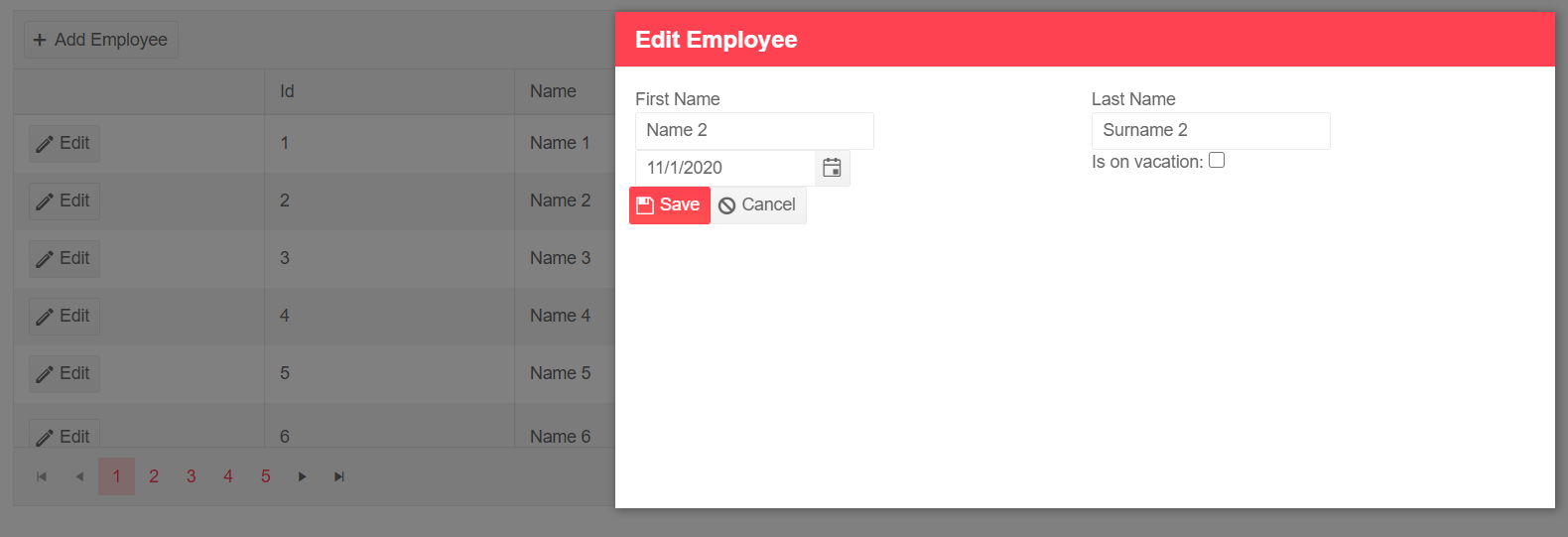The height and width of the screenshot is (537, 1568).
Task: Click the Add Employee button
Action: [100, 40]
